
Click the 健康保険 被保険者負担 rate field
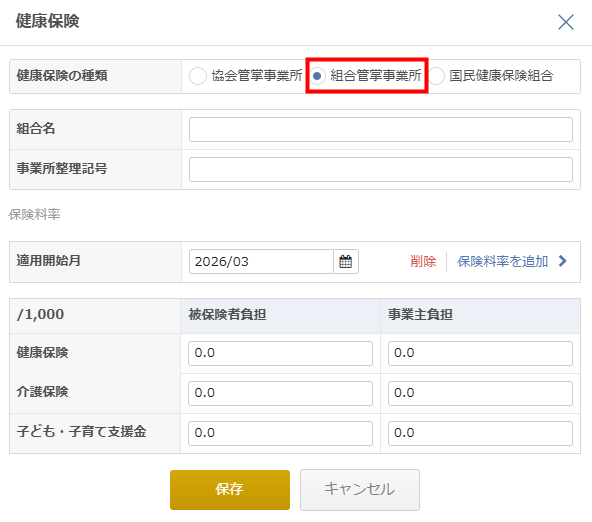pyautogui.click(x=280, y=353)
